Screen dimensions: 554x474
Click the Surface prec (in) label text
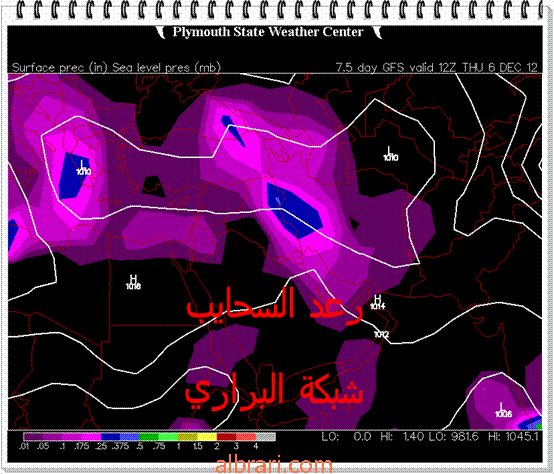(x=60, y=67)
